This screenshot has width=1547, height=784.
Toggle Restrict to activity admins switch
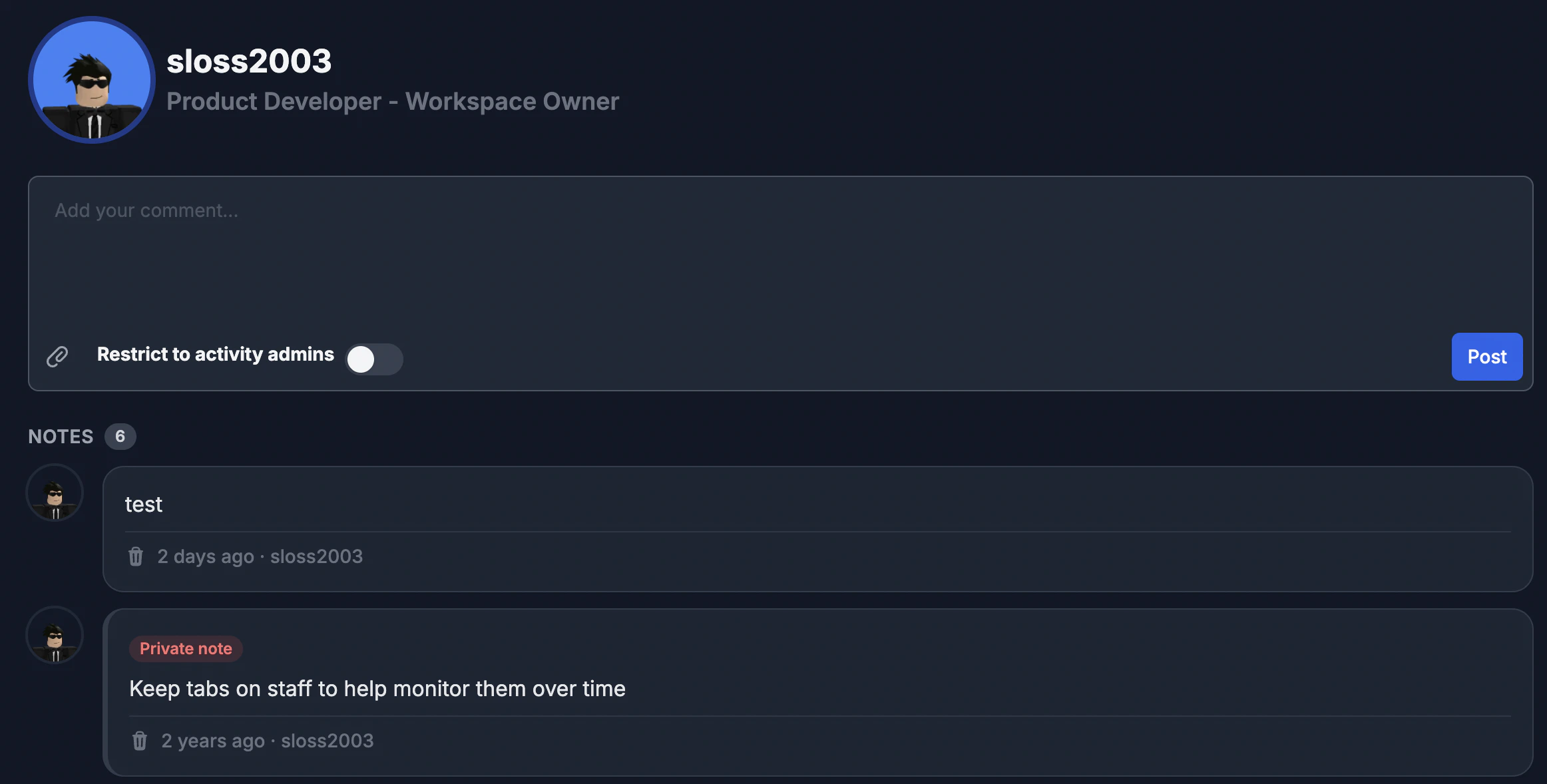click(x=374, y=359)
